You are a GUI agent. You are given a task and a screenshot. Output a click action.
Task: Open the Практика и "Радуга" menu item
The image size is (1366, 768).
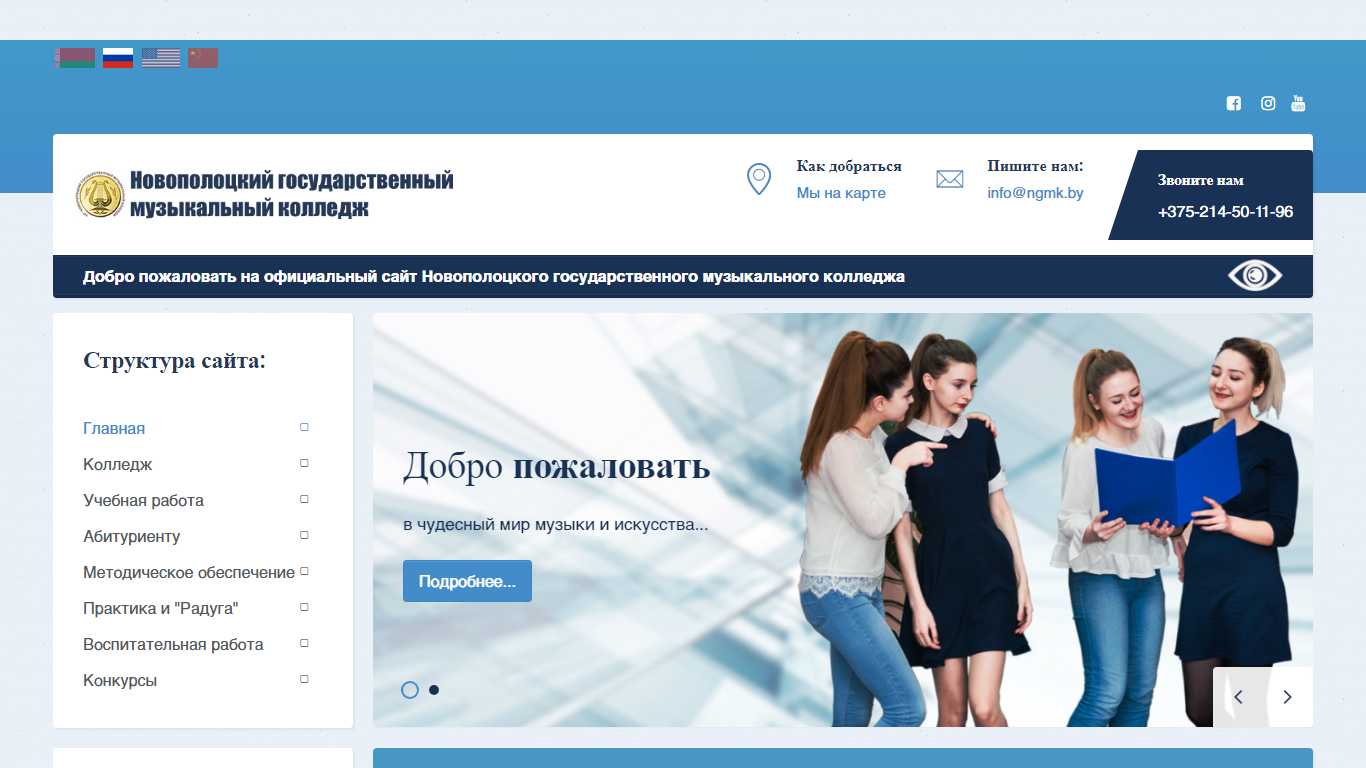[161, 608]
